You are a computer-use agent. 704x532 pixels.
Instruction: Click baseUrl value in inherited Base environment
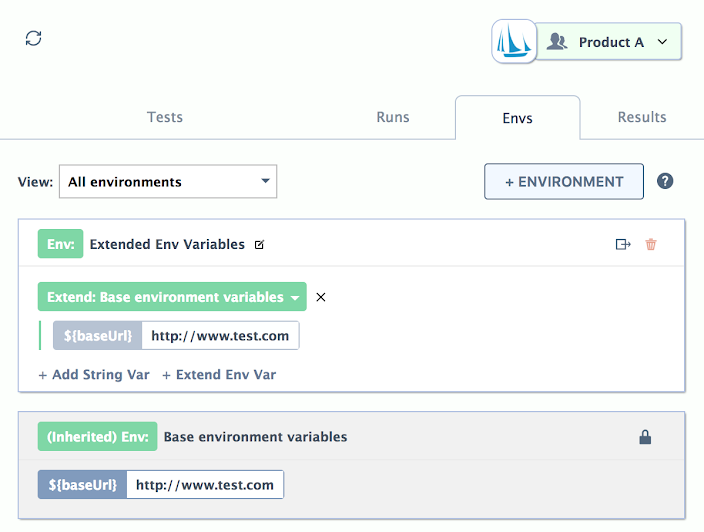[205, 485]
